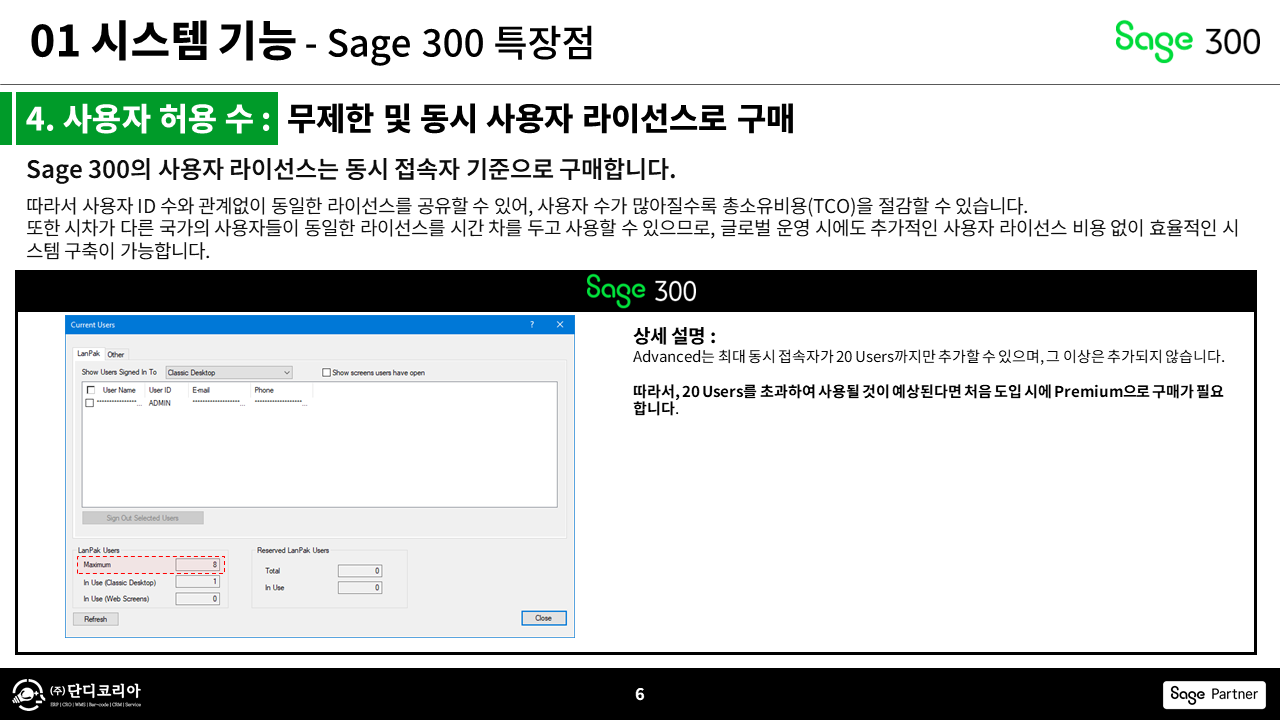Click the Sage 300 logo at top right
The image size is (1280, 720).
[x=1187, y=41]
